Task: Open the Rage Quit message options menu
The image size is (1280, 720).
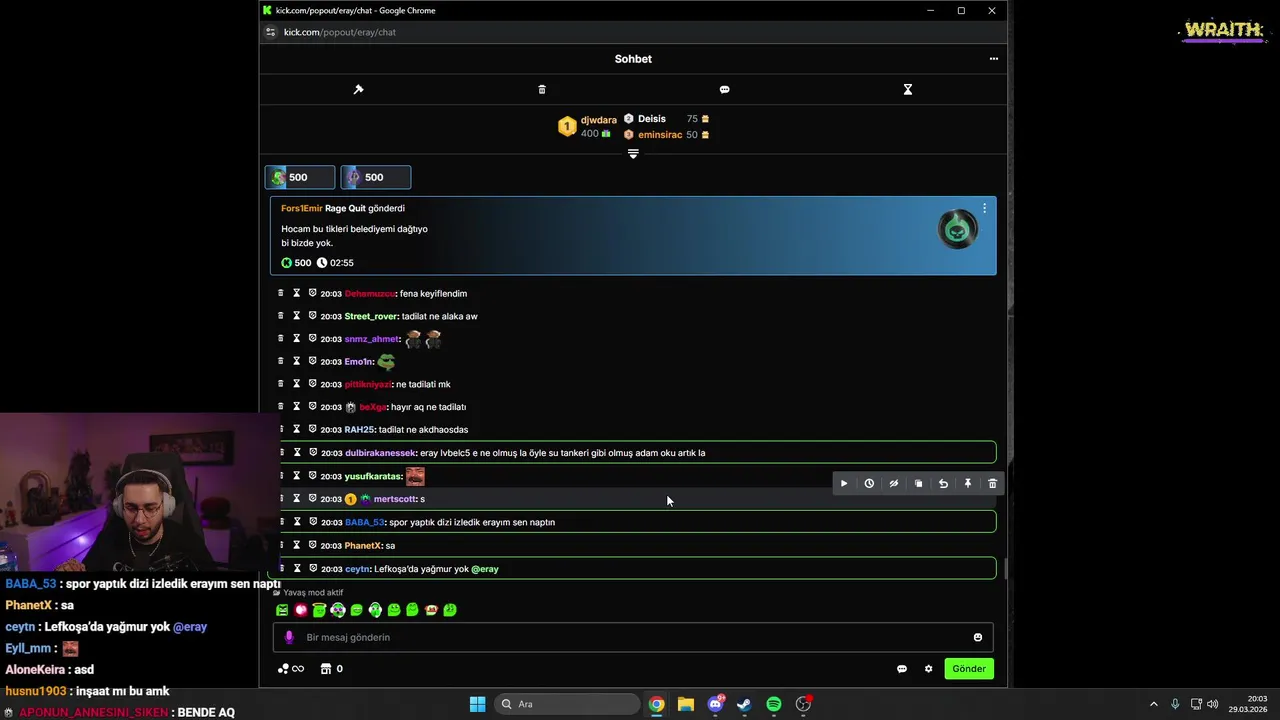Action: coord(984,208)
